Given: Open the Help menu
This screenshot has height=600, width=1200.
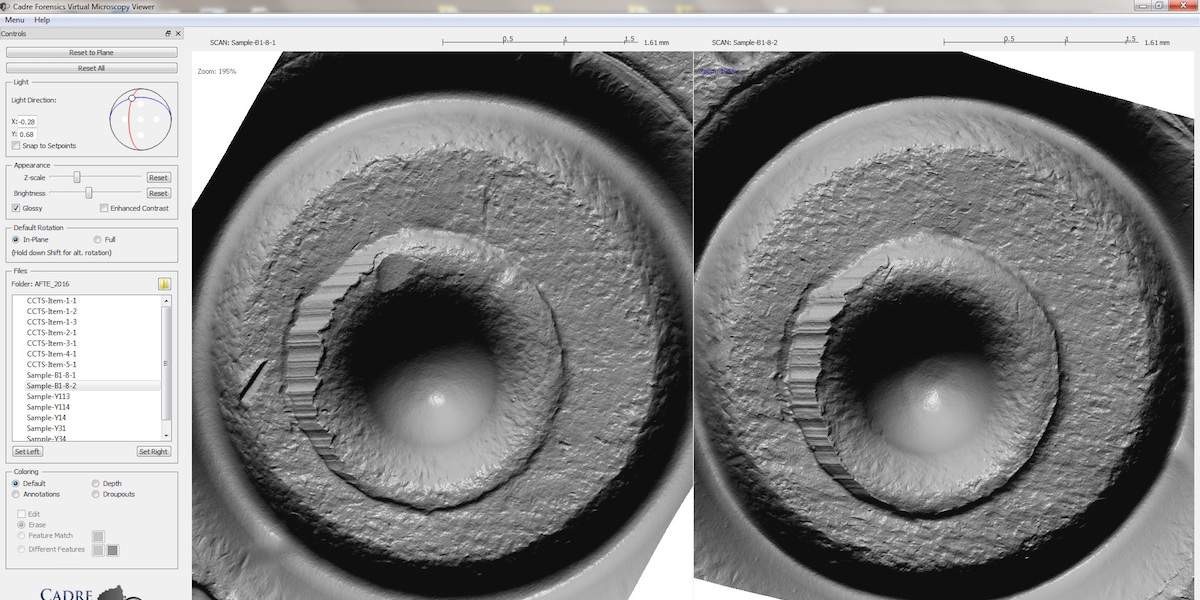Looking at the screenshot, I should click(42, 20).
